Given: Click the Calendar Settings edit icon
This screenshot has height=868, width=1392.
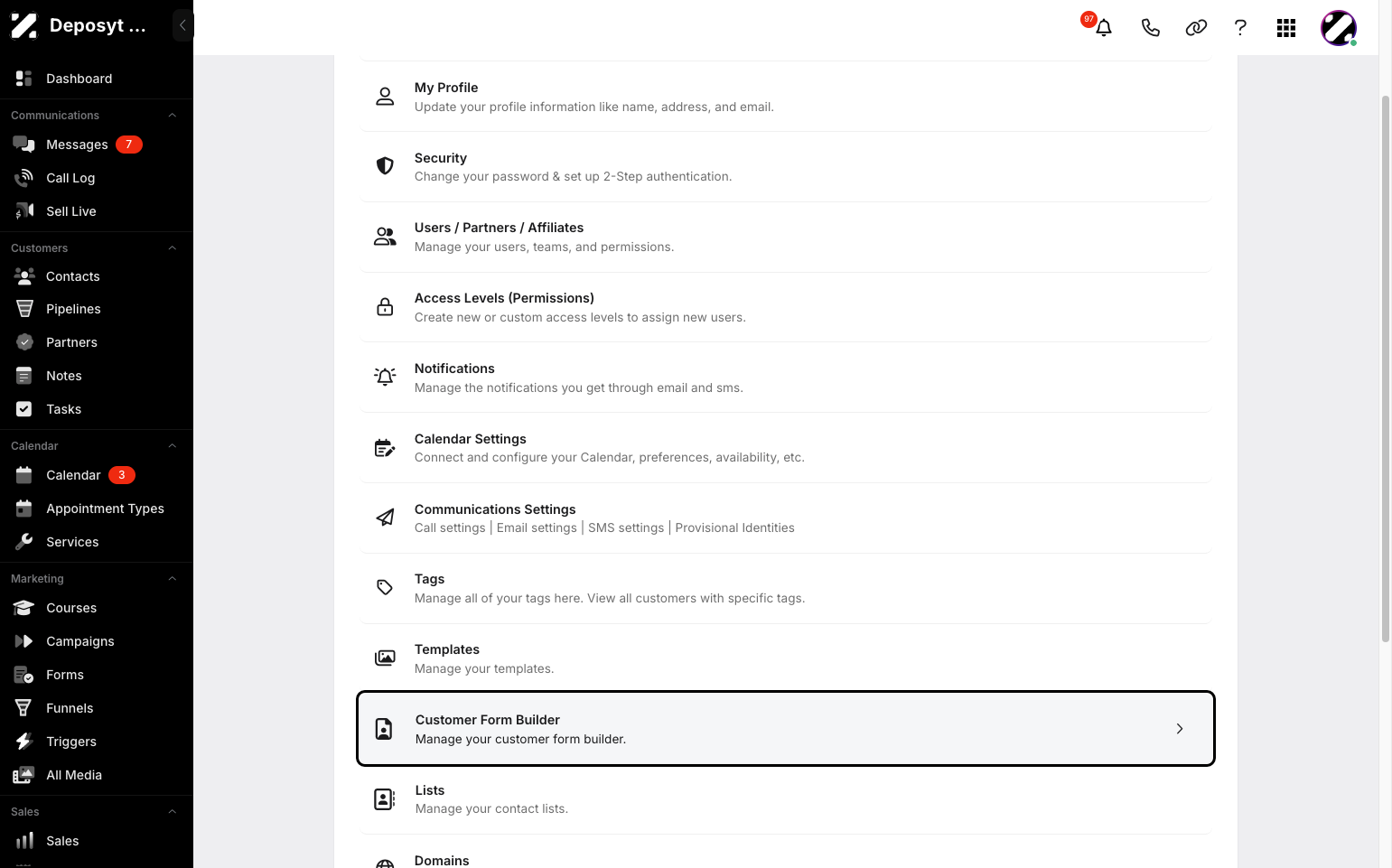Looking at the screenshot, I should click(x=385, y=447).
